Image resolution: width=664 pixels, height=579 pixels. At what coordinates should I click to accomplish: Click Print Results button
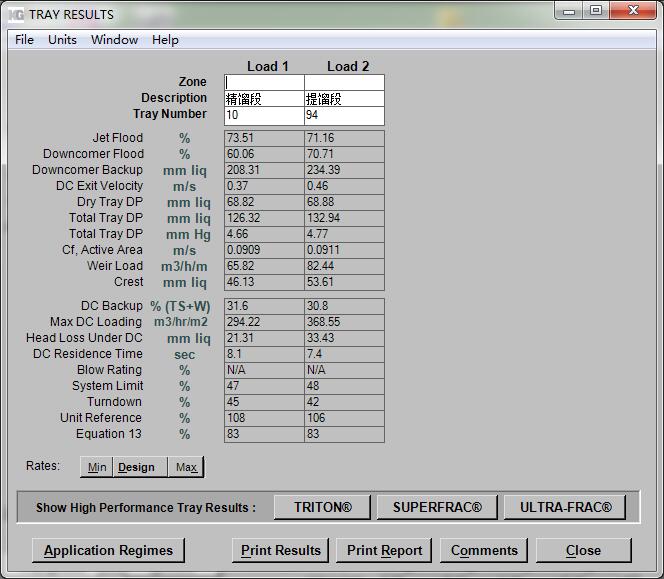280,550
